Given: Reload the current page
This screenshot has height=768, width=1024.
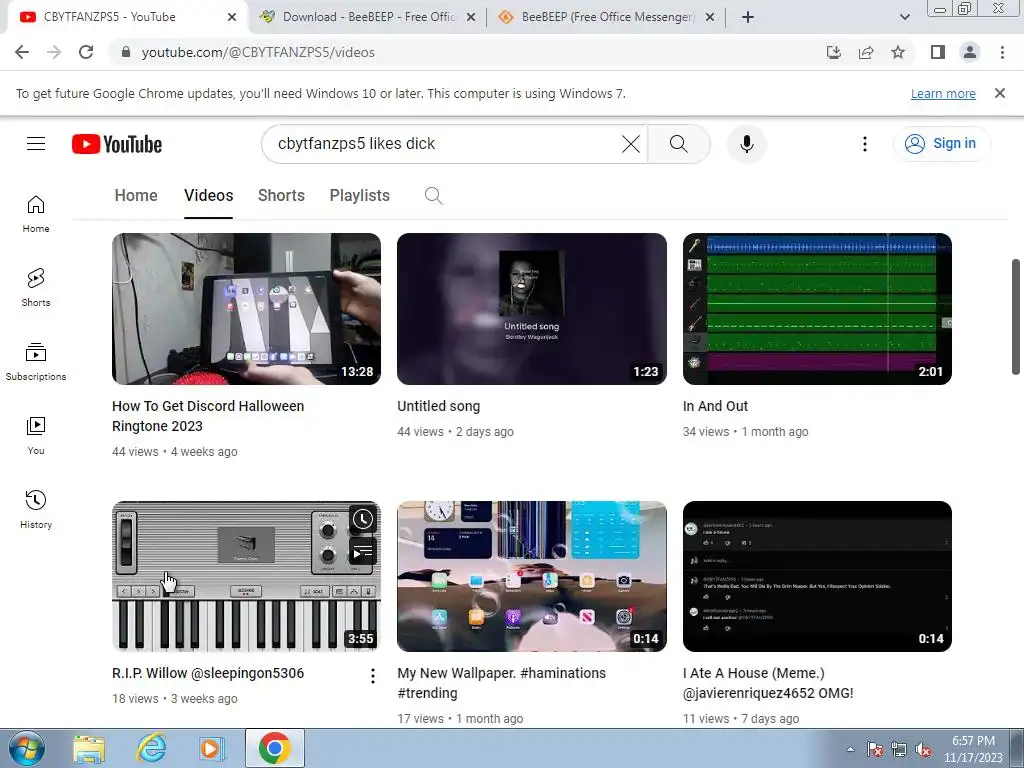Looking at the screenshot, I should 86,52.
